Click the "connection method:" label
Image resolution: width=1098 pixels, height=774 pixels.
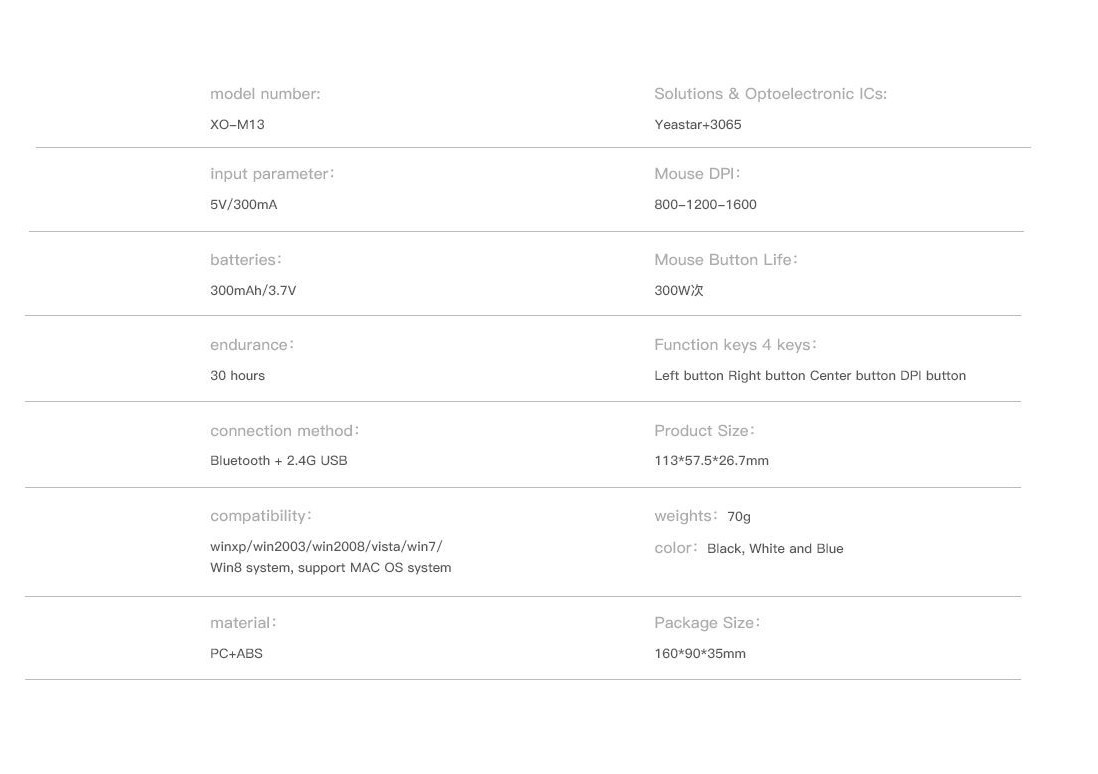[x=284, y=431]
